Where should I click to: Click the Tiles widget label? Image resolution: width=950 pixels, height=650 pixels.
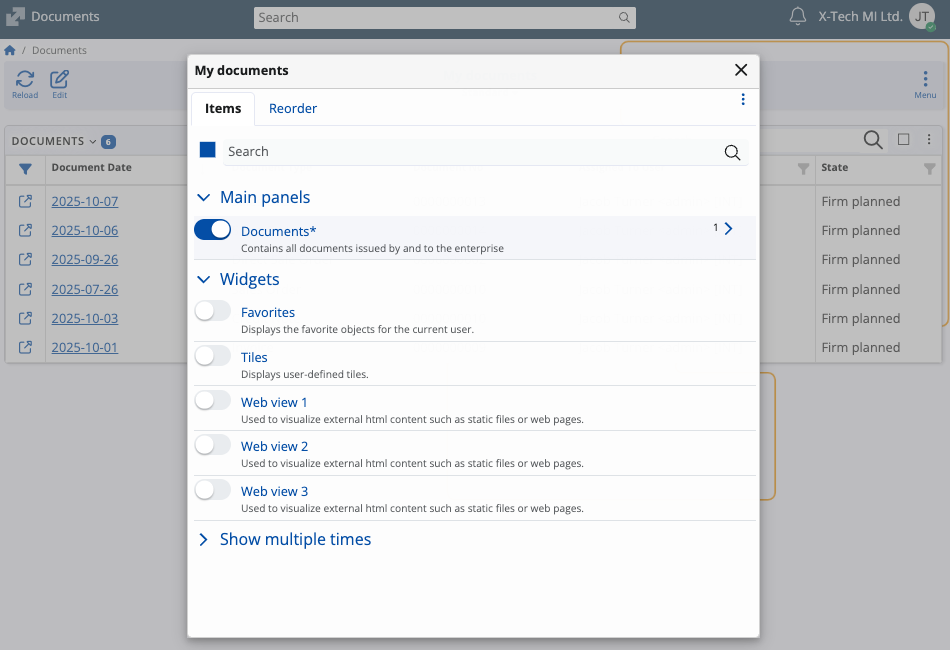254,357
